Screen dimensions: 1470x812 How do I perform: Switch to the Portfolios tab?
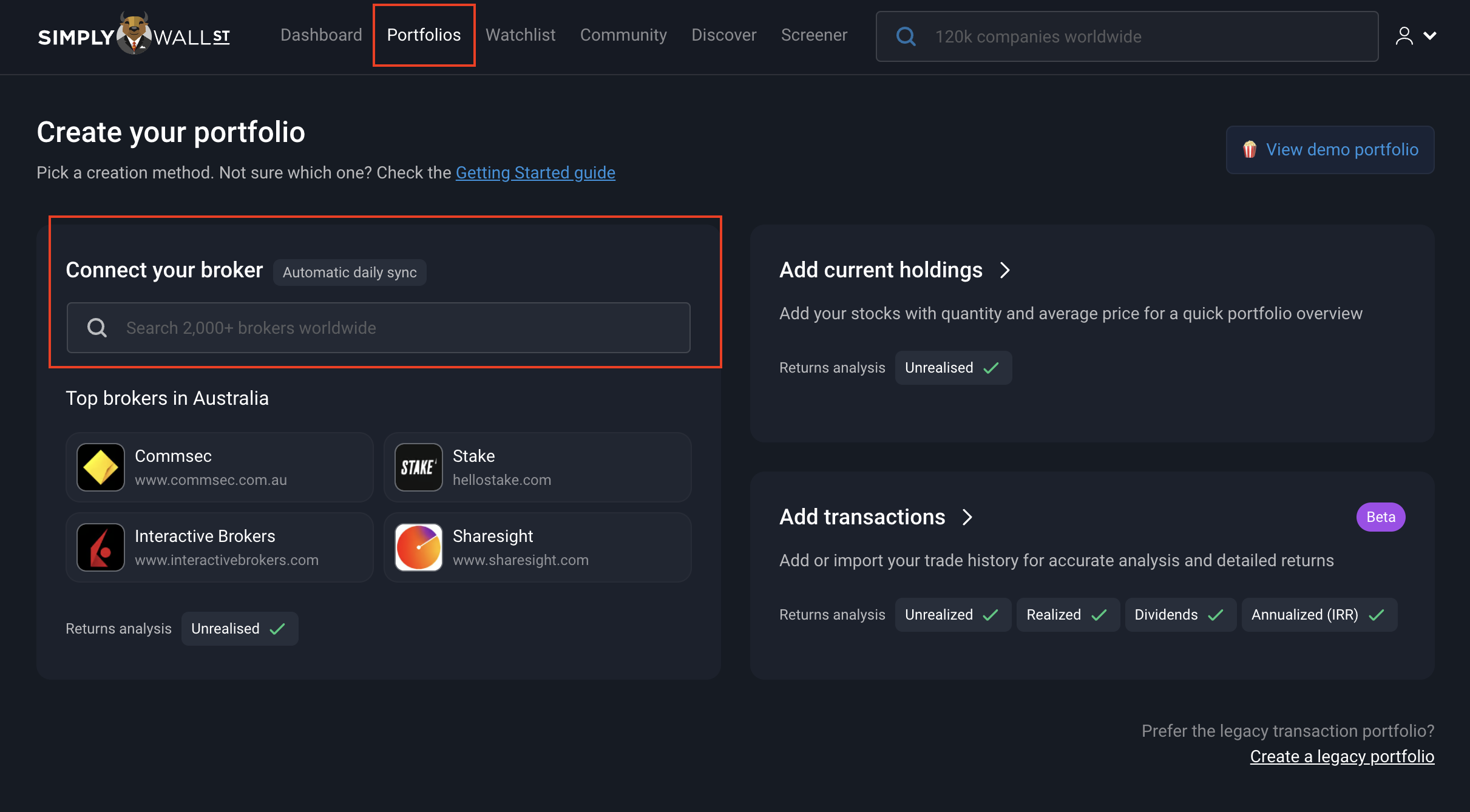pyautogui.click(x=424, y=35)
